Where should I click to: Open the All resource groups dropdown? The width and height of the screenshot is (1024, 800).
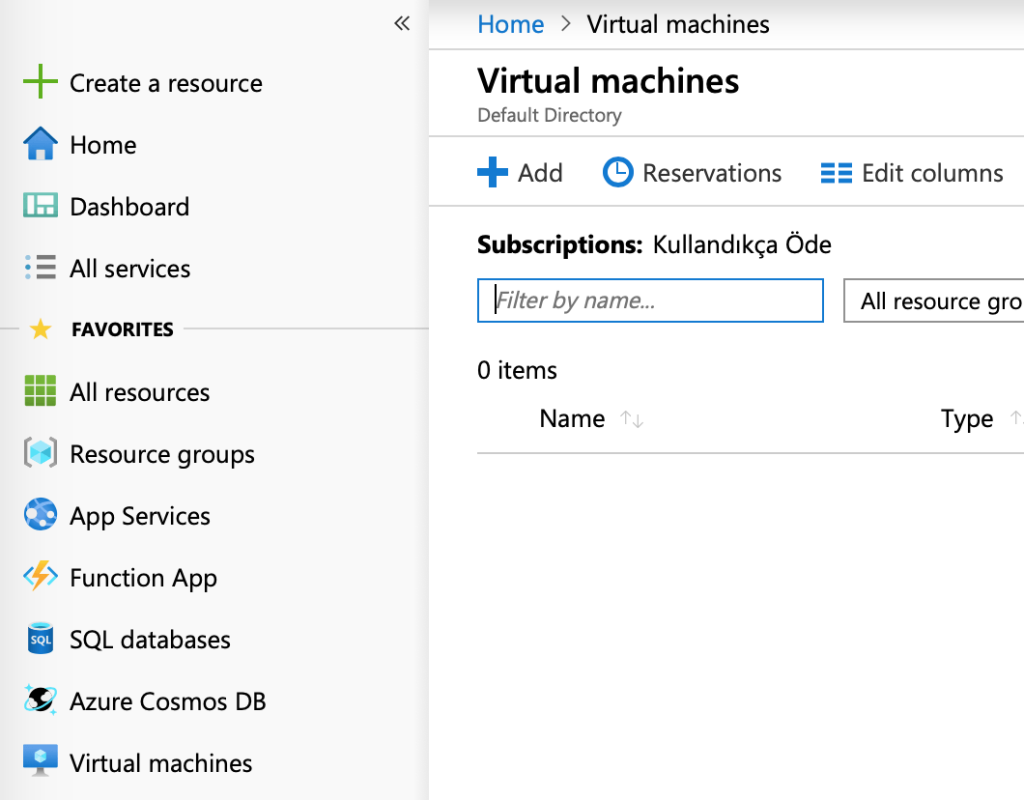[x=934, y=300]
